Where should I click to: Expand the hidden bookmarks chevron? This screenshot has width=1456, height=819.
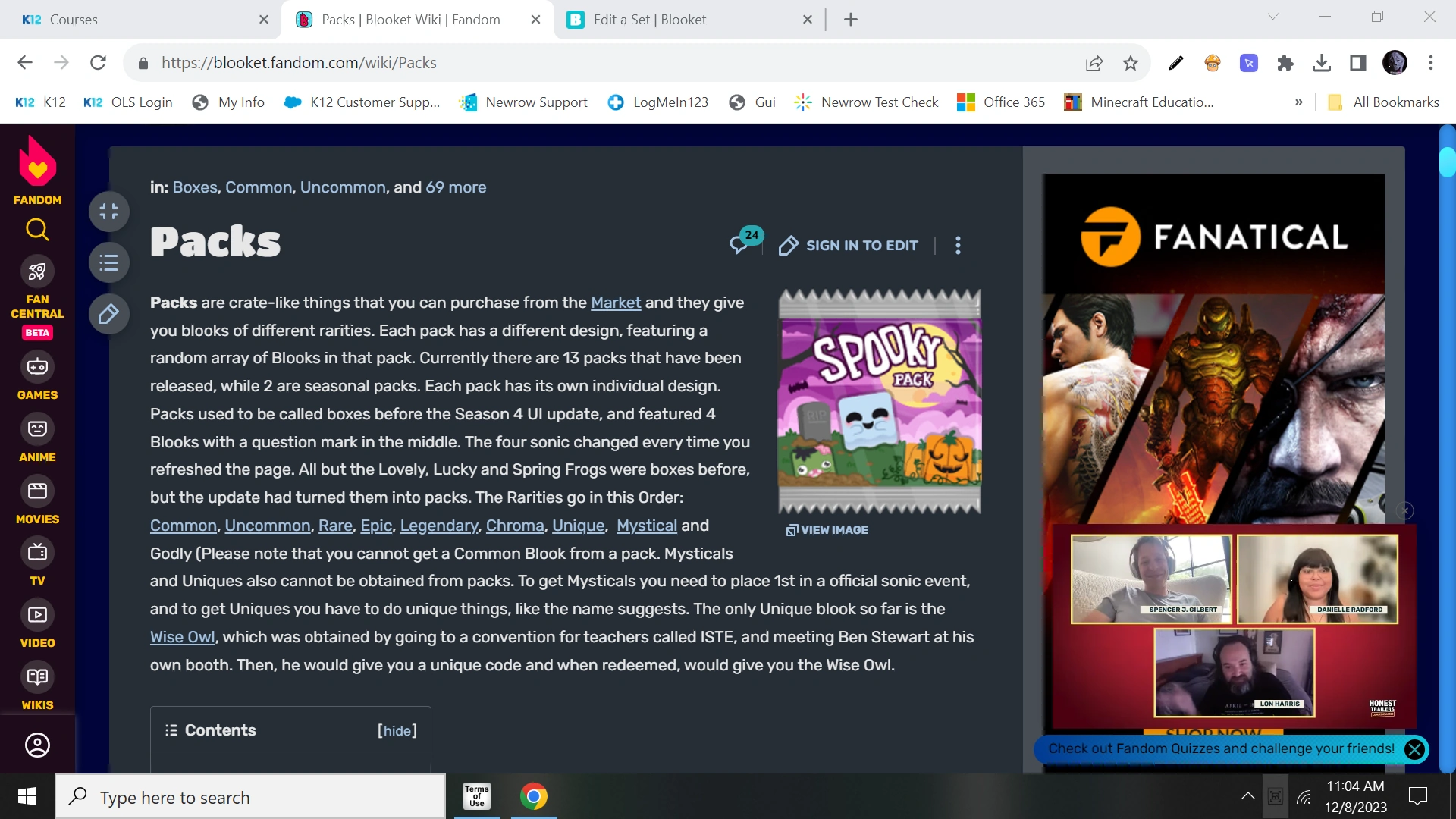pyautogui.click(x=1298, y=102)
